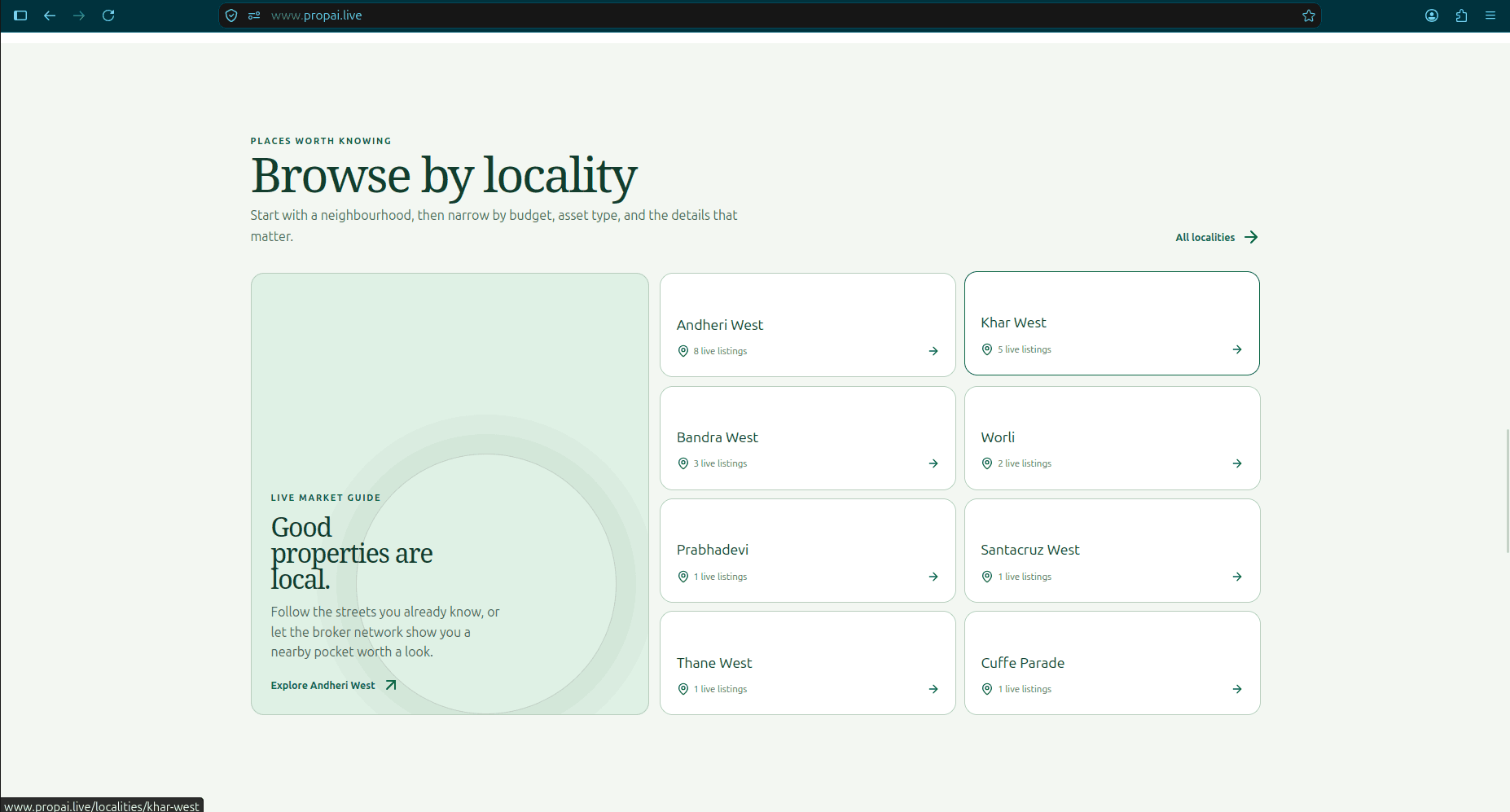The width and height of the screenshot is (1510, 812).
Task: Click the PLACES WORTH KNOWING label
Action: 321,141
